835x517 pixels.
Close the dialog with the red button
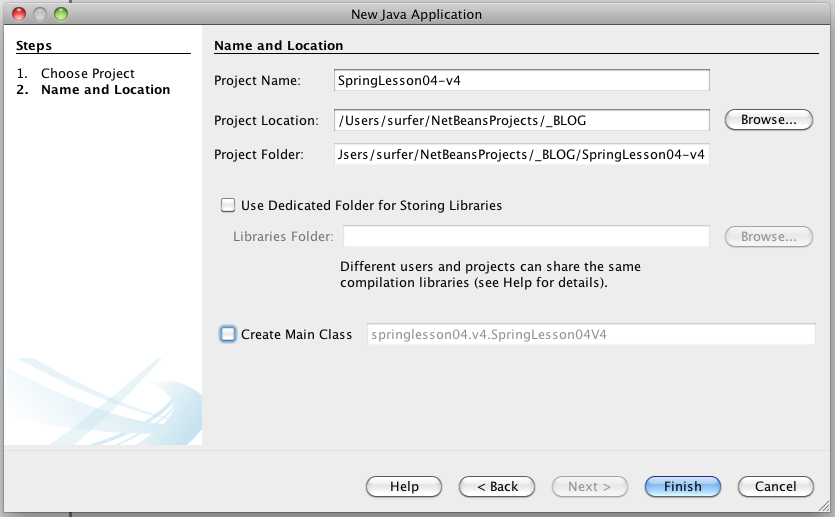click(x=19, y=14)
